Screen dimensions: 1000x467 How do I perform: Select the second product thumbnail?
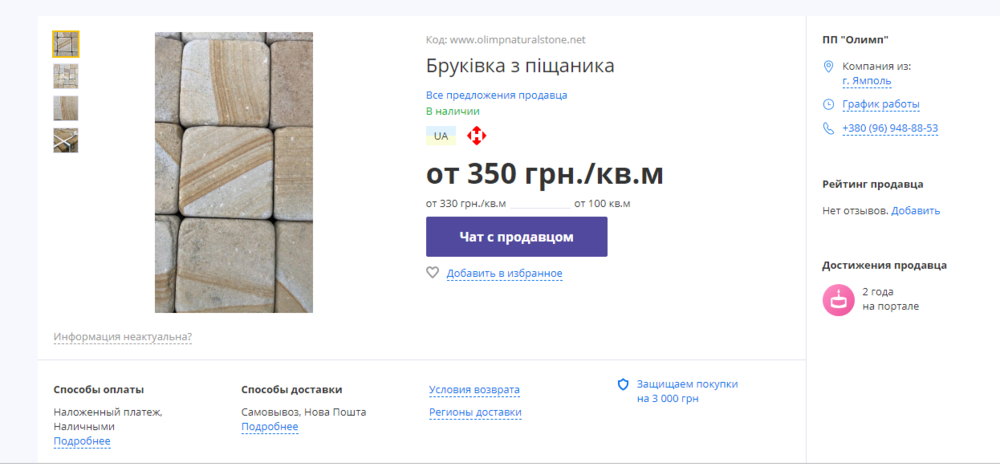[66, 76]
